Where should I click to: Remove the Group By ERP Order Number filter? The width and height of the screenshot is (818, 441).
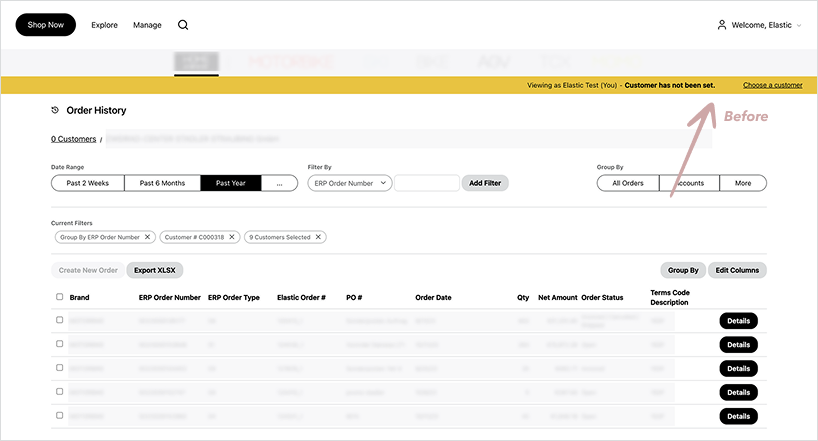pyautogui.click(x=148, y=237)
